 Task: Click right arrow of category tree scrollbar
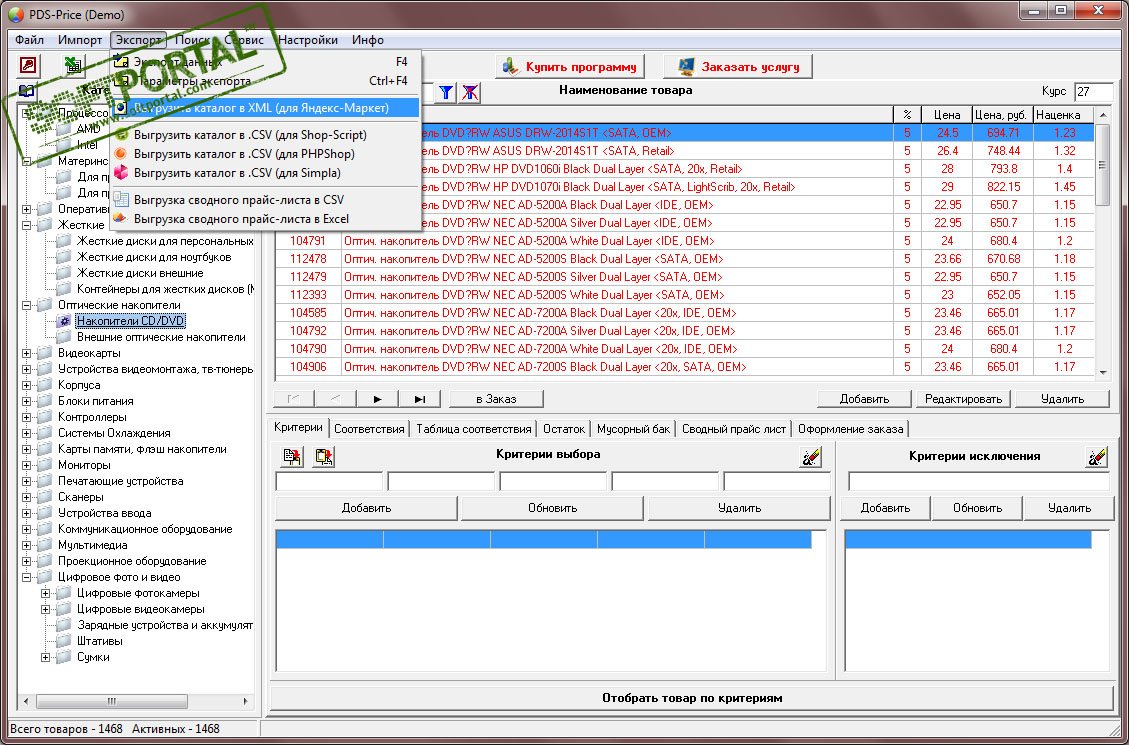tap(247, 701)
